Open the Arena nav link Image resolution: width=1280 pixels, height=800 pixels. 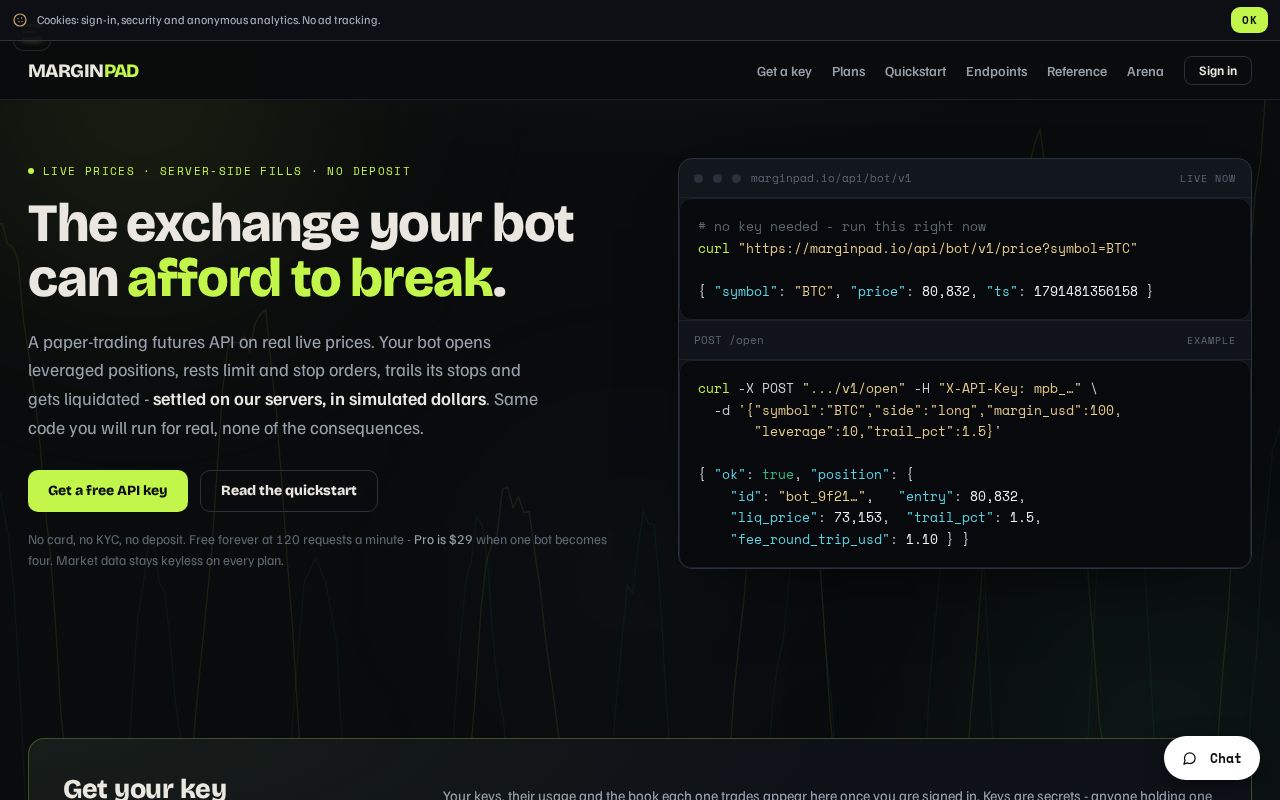tap(1145, 71)
